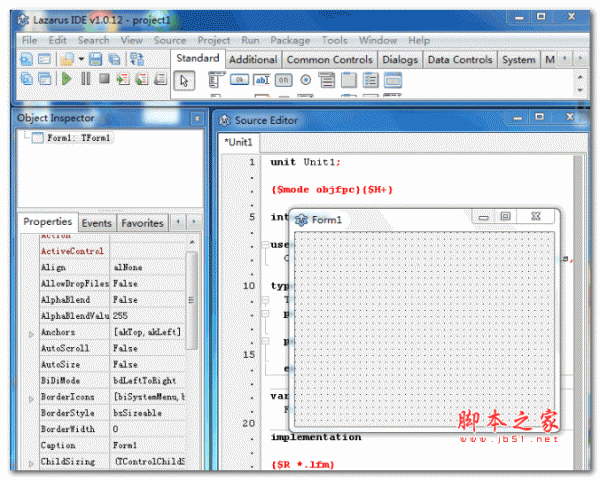Expand the BorderIcons property

(30, 398)
